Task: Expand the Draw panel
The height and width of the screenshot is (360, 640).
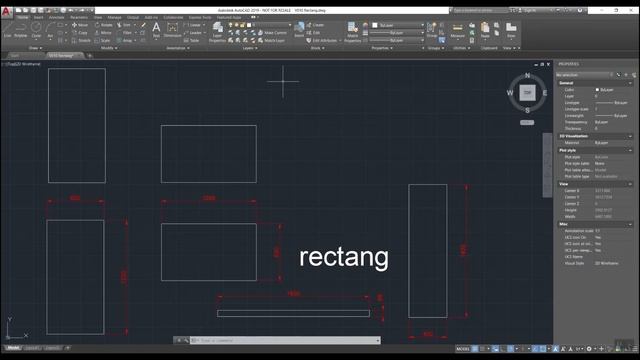Action: [x=35, y=48]
